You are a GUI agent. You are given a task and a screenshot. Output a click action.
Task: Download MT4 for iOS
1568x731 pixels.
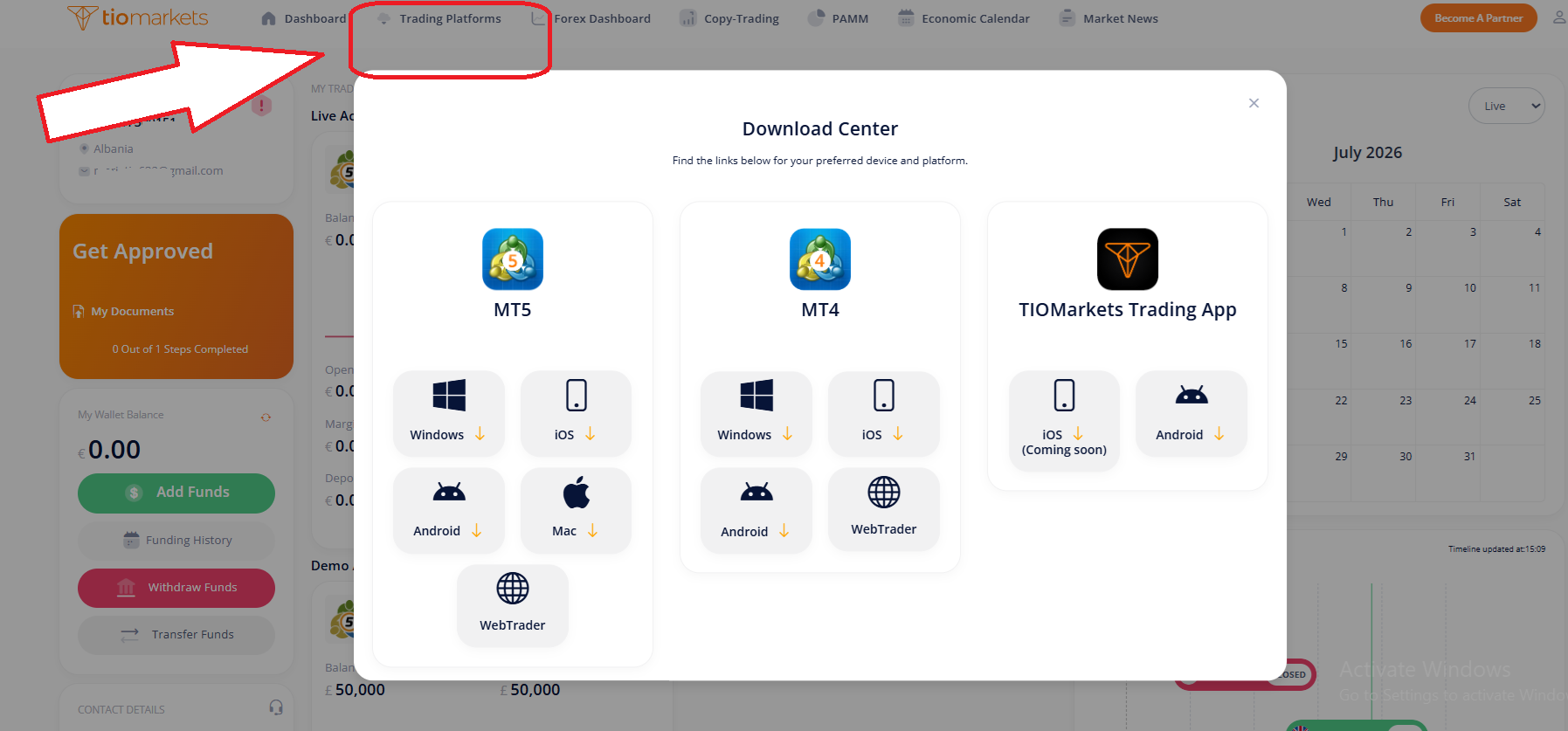click(883, 413)
